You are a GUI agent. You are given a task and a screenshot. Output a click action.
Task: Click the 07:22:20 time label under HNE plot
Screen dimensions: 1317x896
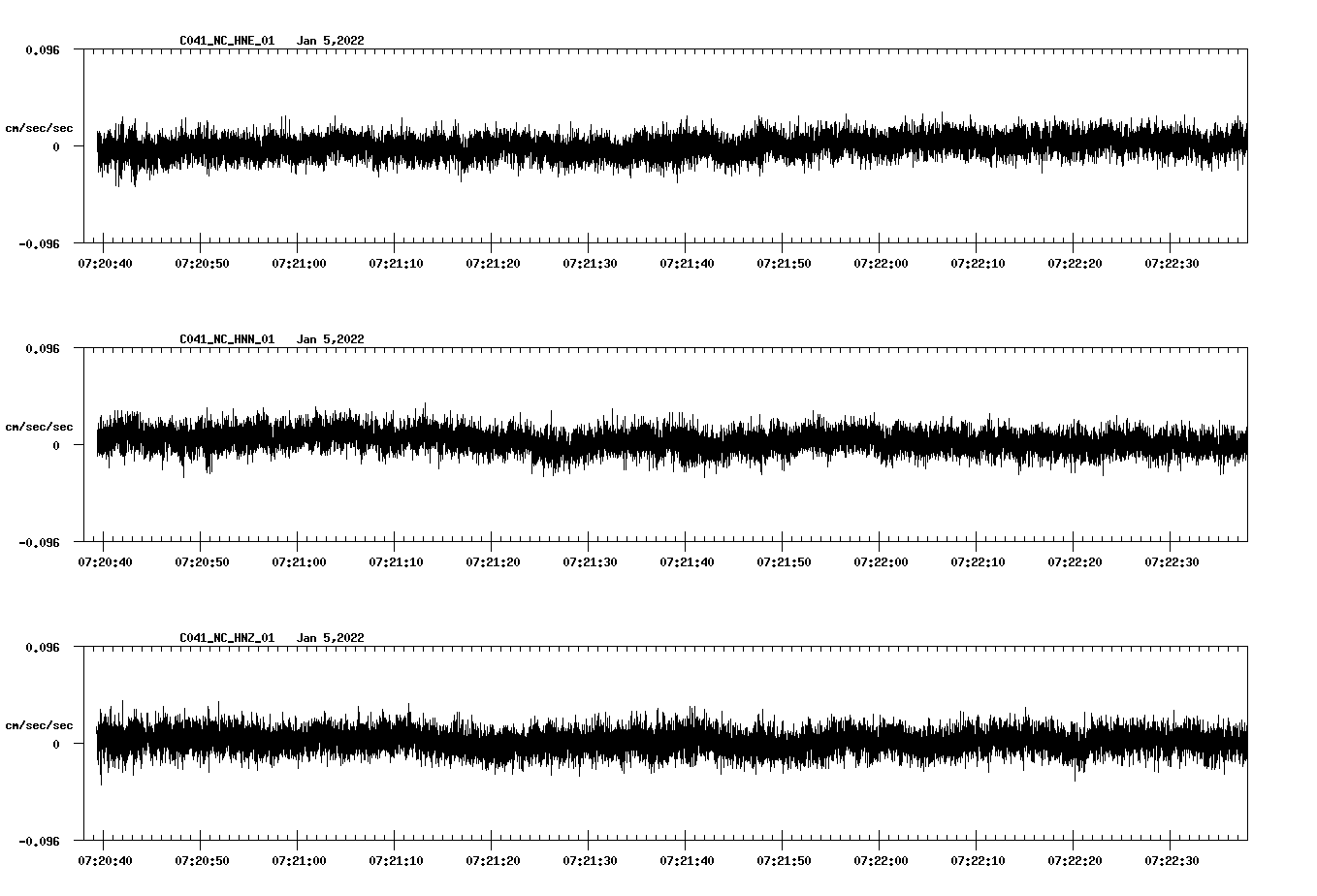1075,264
